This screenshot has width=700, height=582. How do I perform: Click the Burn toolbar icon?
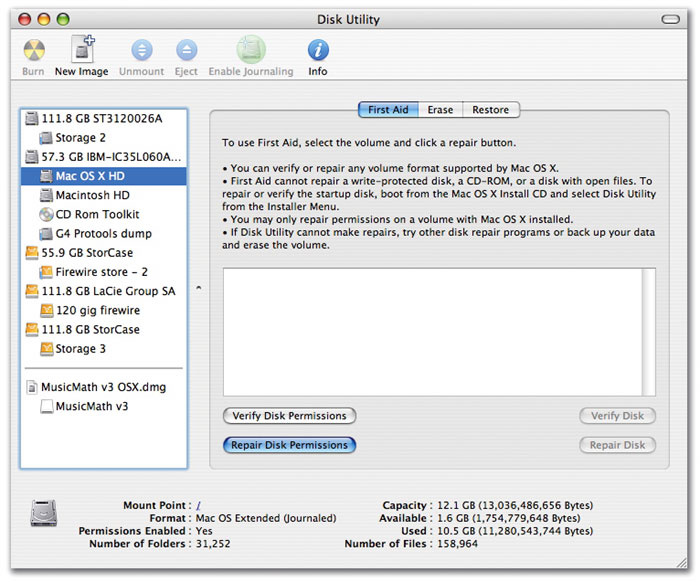pyautogui.click(x=34, y=50)
